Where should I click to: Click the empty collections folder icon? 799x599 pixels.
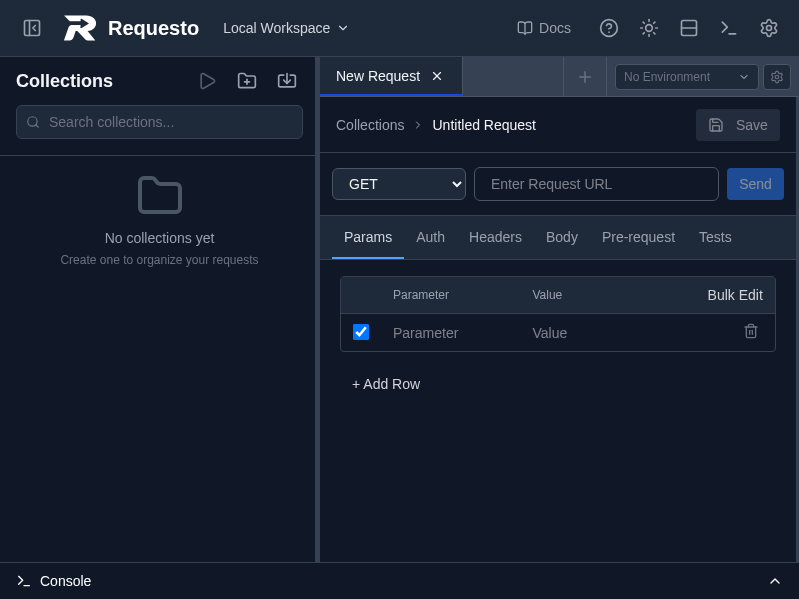click(x=159, y=196)
